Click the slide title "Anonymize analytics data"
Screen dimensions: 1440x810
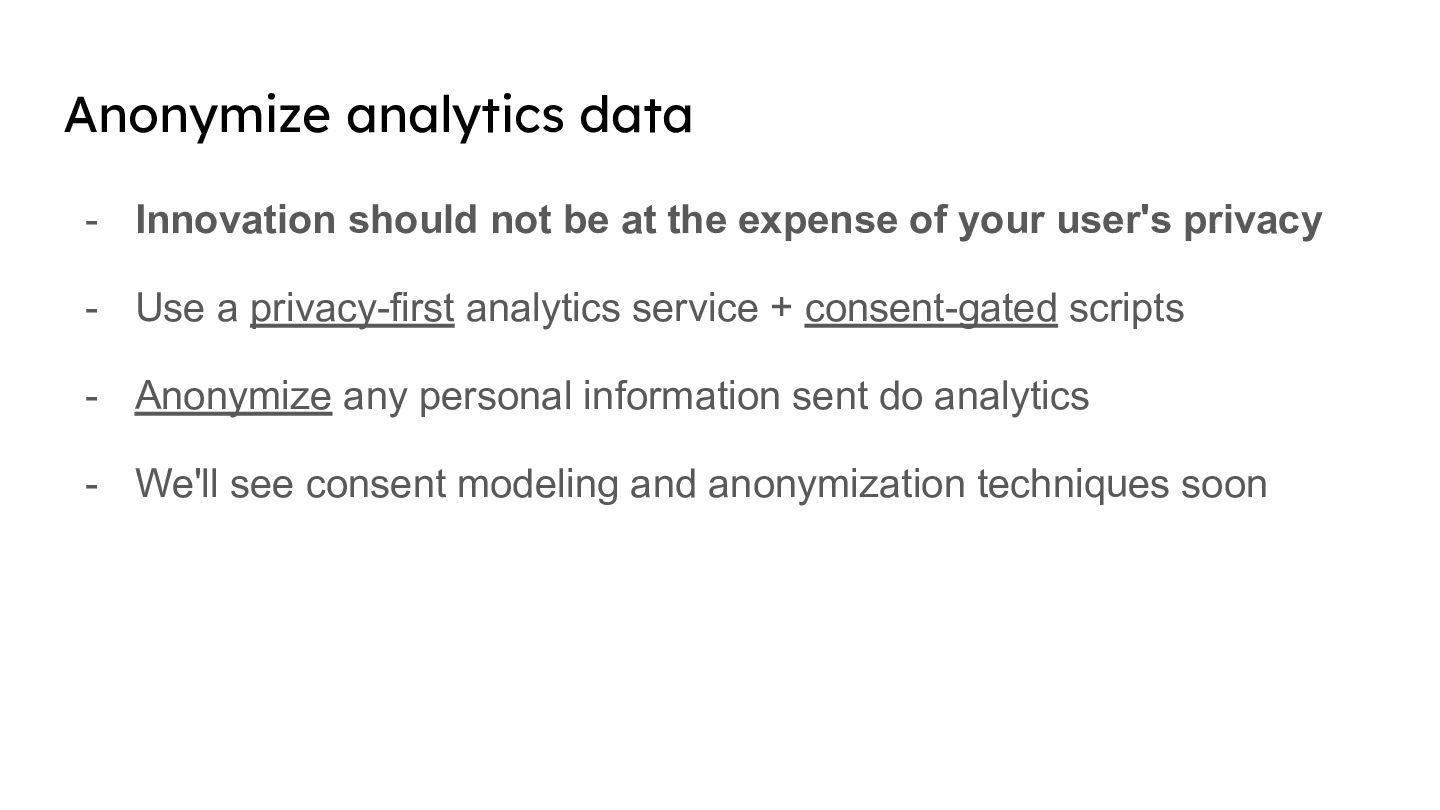coord(378,115)
